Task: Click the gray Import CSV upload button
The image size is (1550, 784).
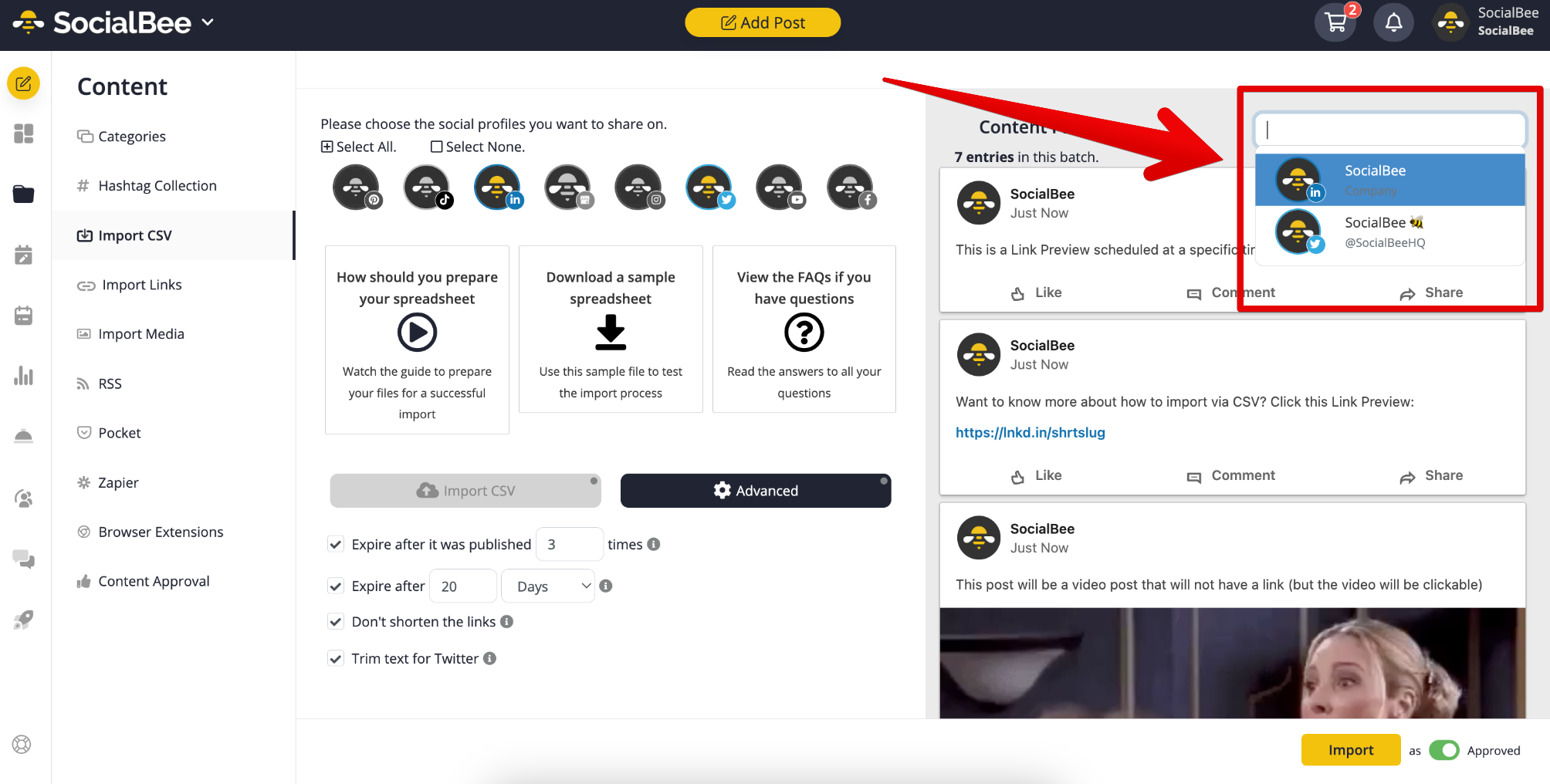Action: [x=465, y=491]
